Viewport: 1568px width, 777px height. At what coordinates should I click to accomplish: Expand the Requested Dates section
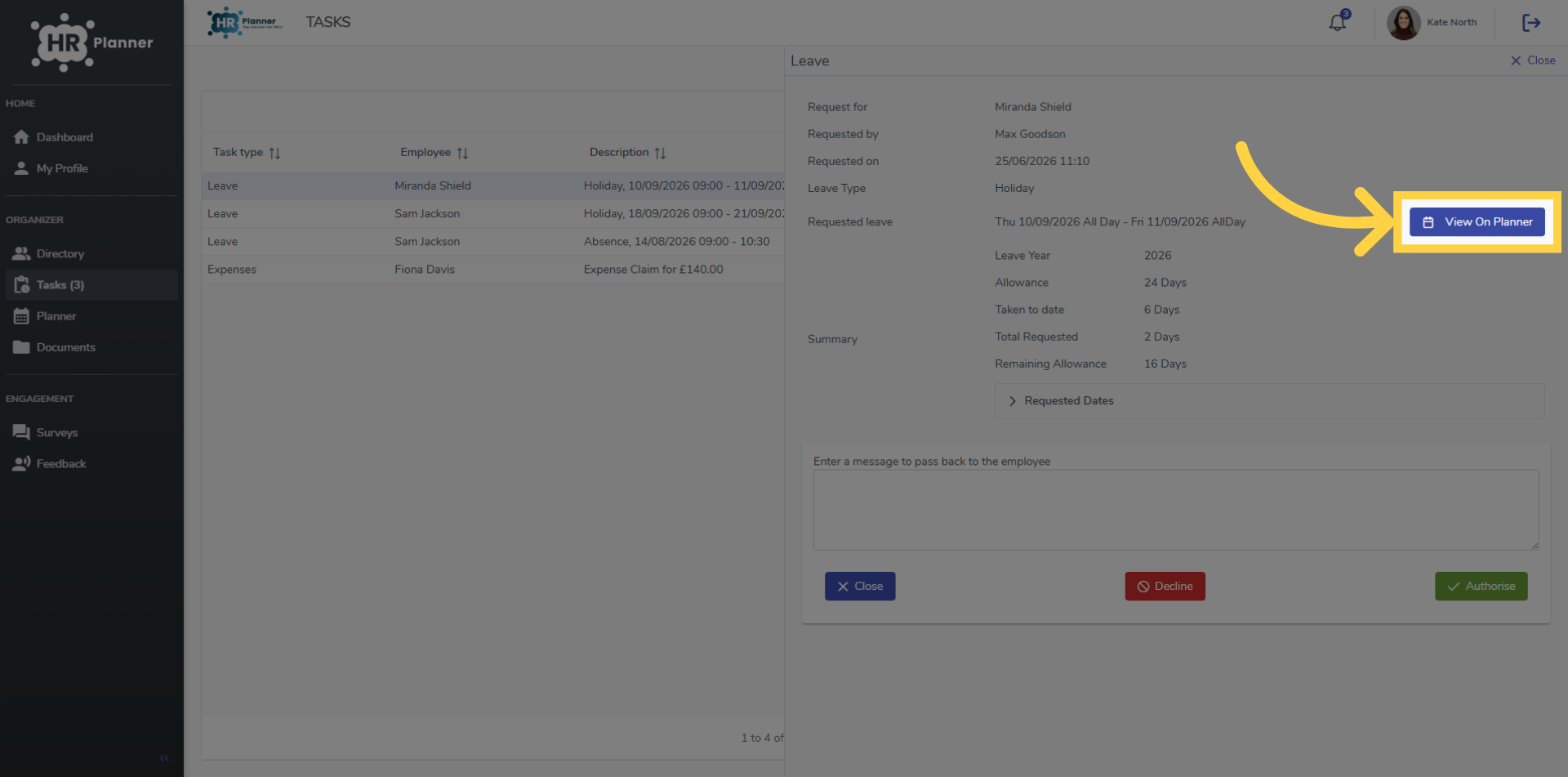pyautogui.click(x=1269, y=401)
